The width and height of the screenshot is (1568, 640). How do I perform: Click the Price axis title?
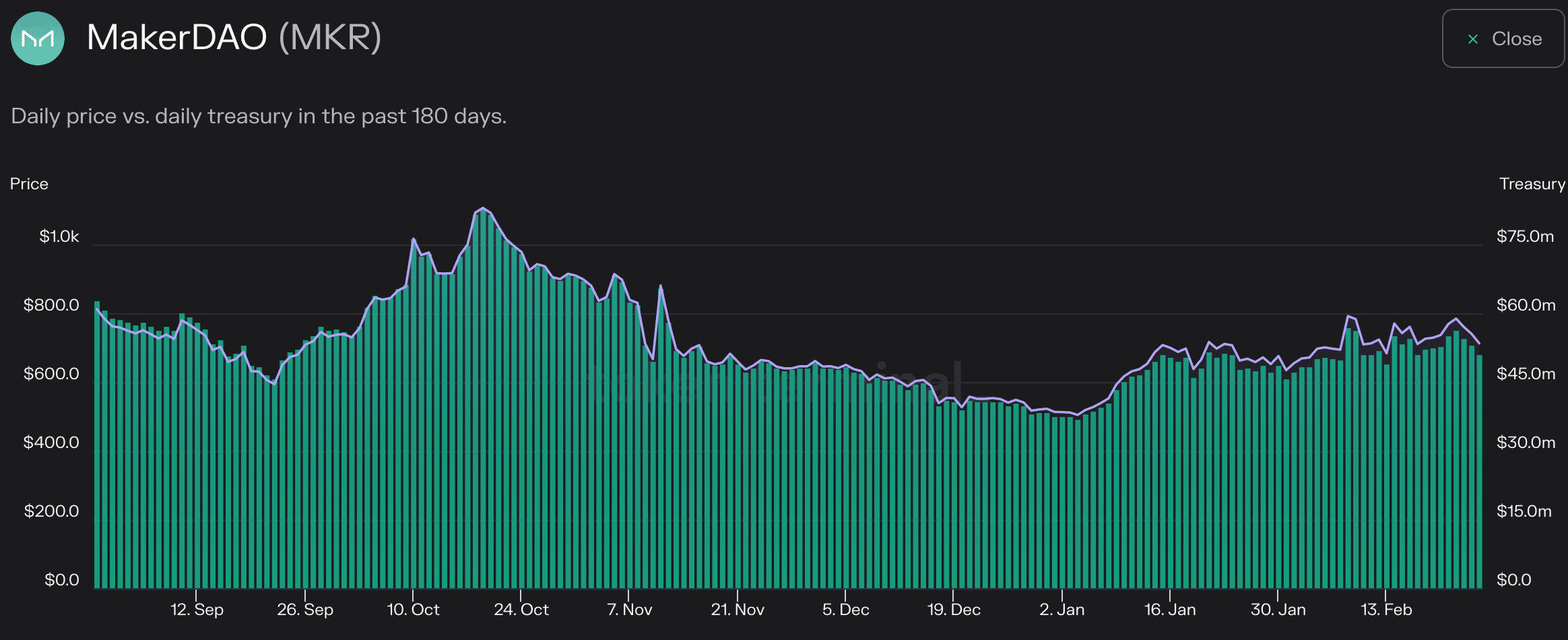29,184
